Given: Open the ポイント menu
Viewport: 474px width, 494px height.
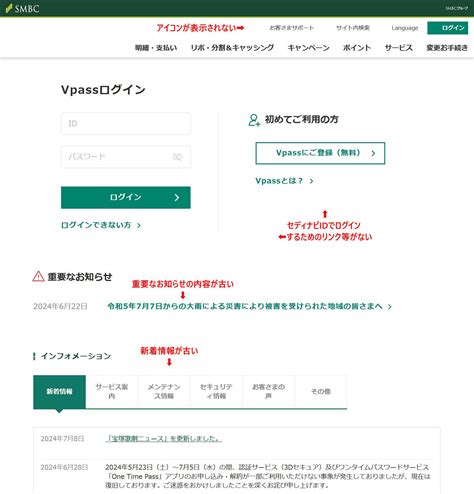Looking at the screenshot, I should click(x=357, y=48).
